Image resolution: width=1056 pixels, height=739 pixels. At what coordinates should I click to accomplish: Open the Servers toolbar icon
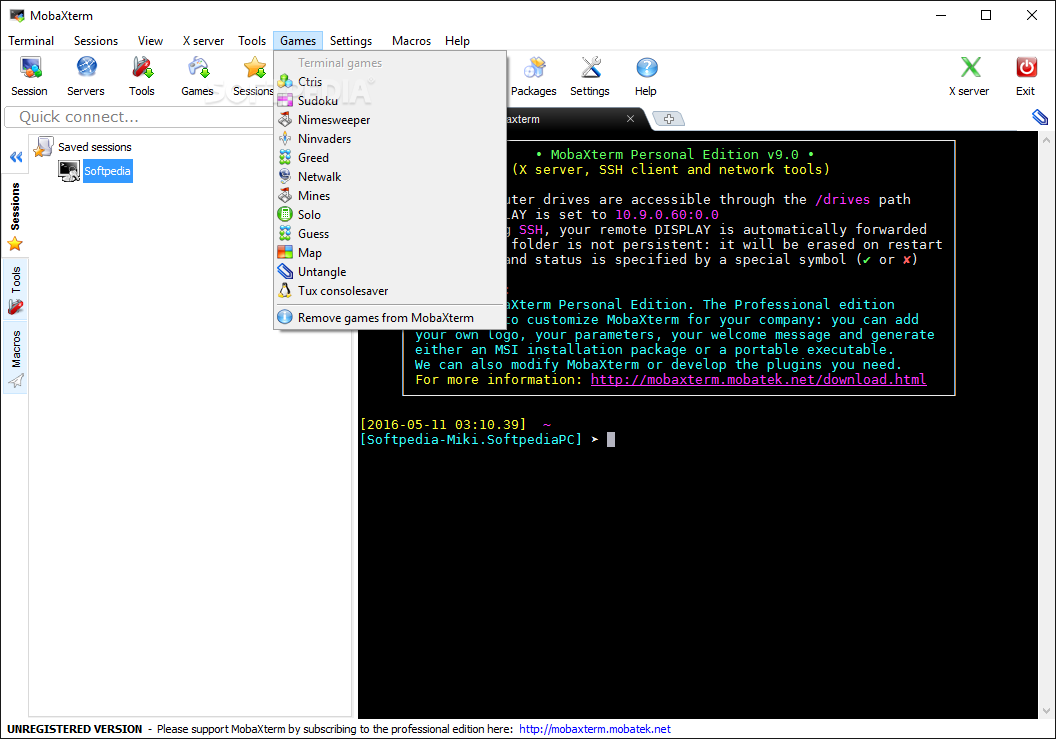(86, 68)
